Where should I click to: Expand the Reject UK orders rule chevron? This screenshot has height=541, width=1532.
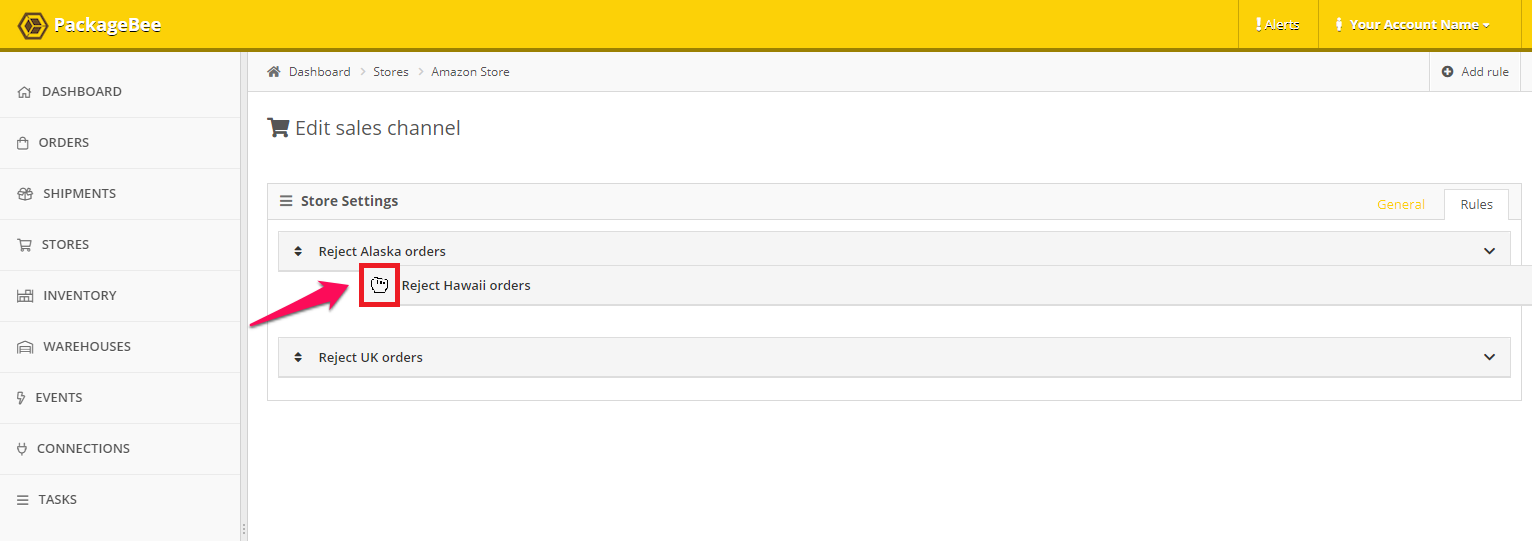1490,357
